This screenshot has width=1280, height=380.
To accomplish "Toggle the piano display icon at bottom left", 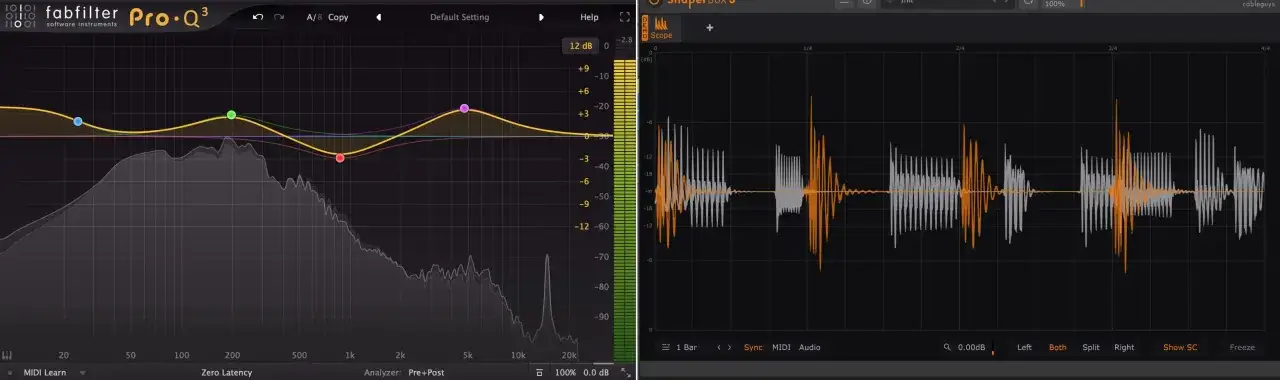I will [x=7, y=356].
